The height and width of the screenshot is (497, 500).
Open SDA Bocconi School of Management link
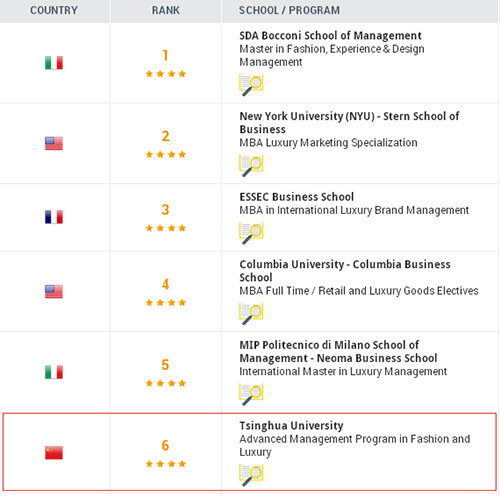pyautogui.click(x=330, y=35)
